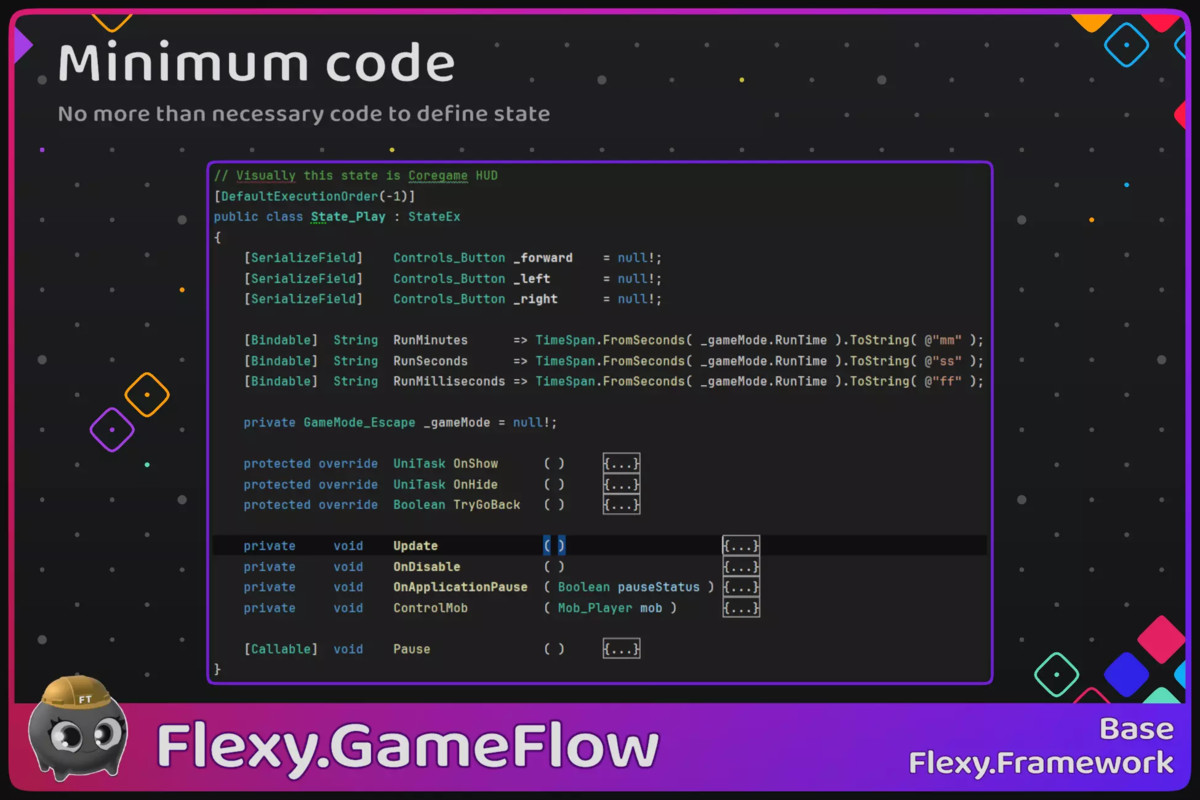The height and width of the screenshot is (800, 1200).
Task: Click the @"ff" format string
Action: pos(943,381)
